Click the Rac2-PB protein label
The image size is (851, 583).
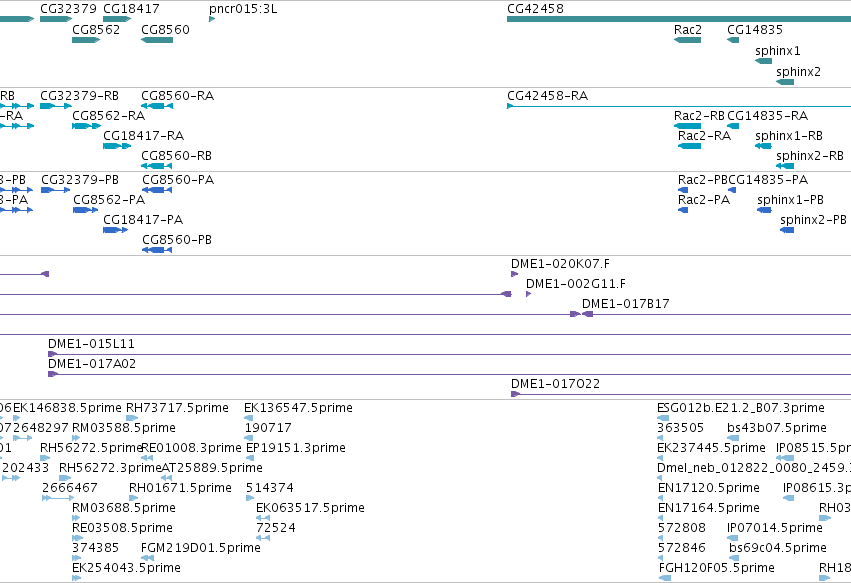point(703,180)
